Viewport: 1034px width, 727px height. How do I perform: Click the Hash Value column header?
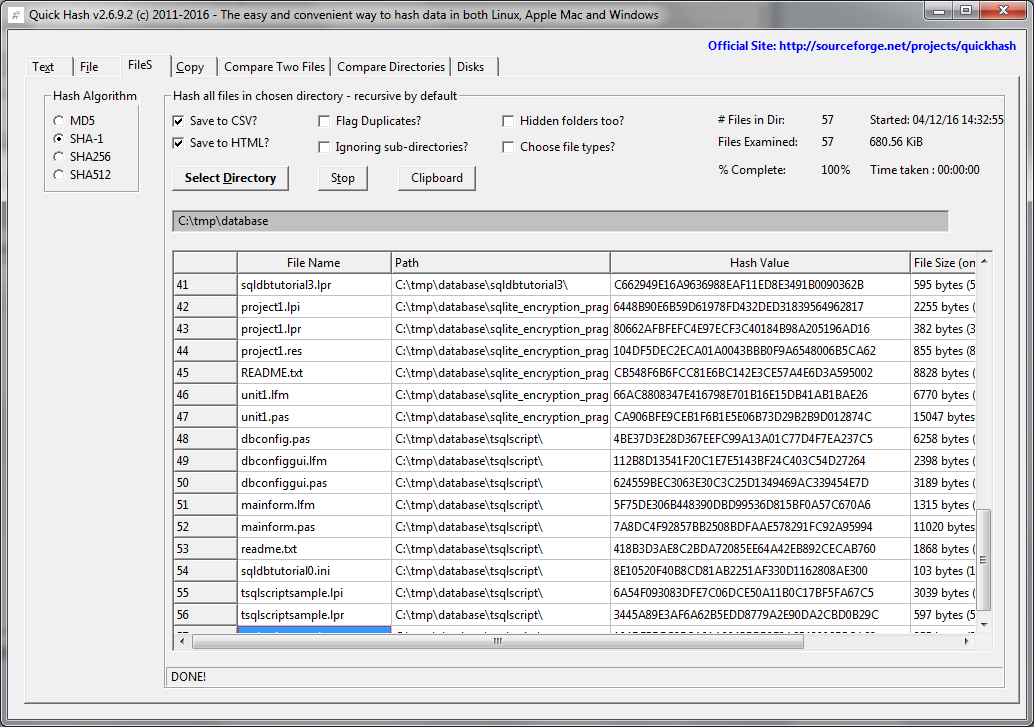(759, 263)
